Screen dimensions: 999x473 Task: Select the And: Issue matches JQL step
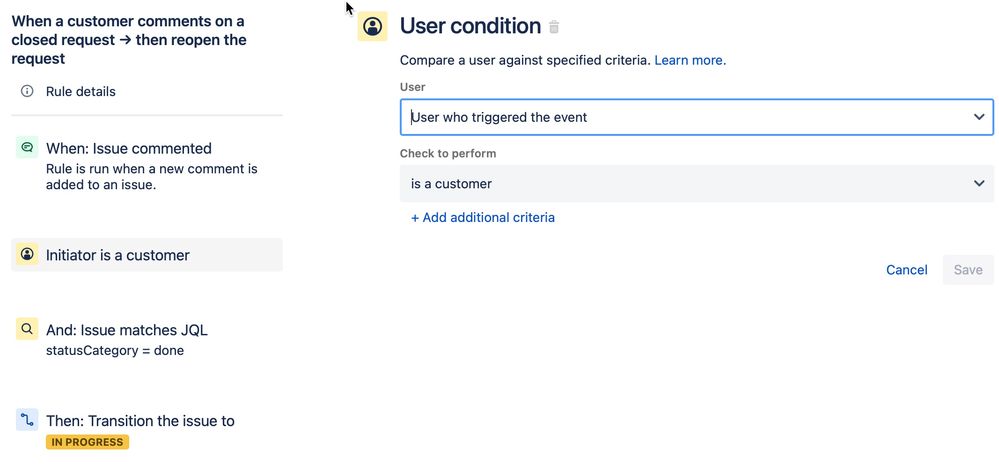tap(147, 338)
